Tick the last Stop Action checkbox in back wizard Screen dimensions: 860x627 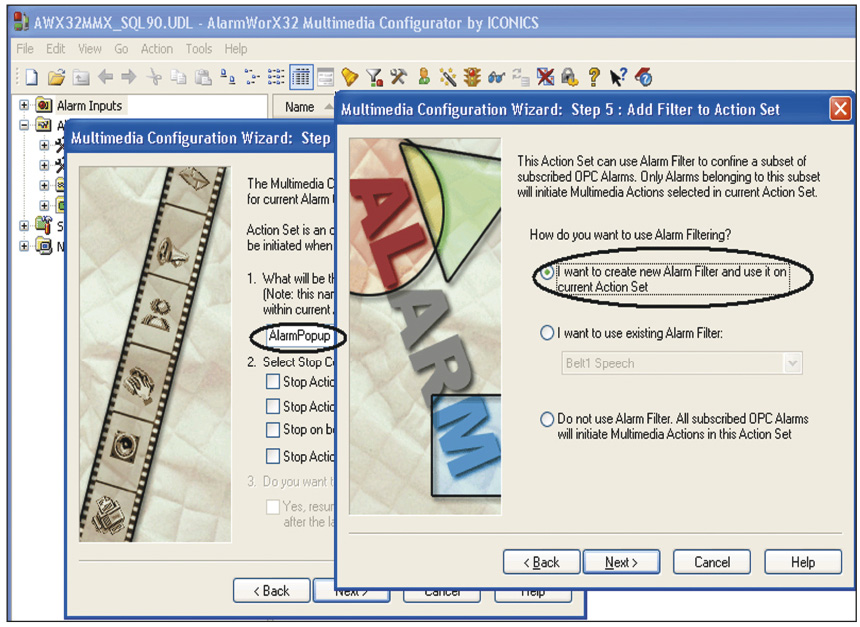(273, 456)
